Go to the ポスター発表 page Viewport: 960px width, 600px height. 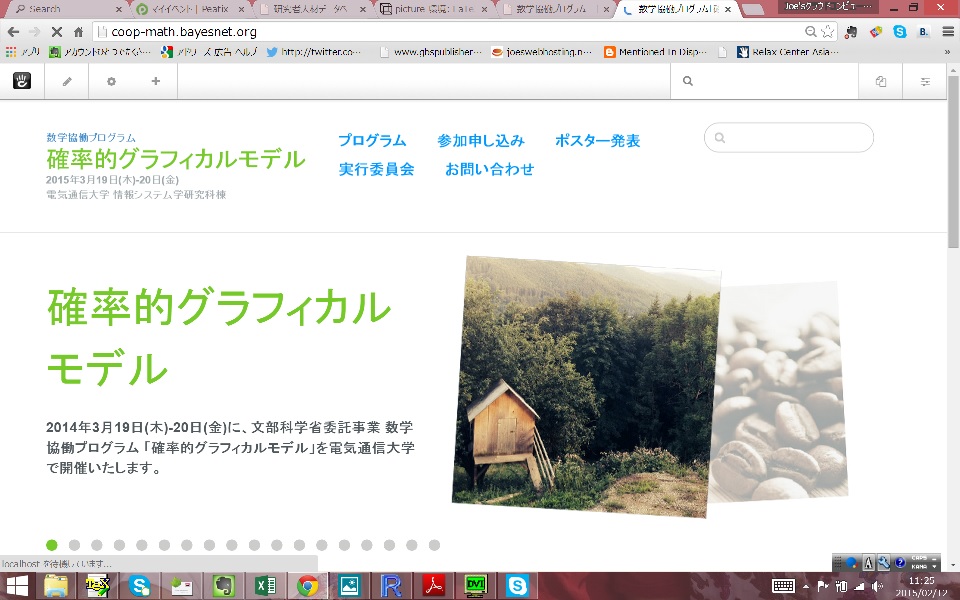coord(597,141)
